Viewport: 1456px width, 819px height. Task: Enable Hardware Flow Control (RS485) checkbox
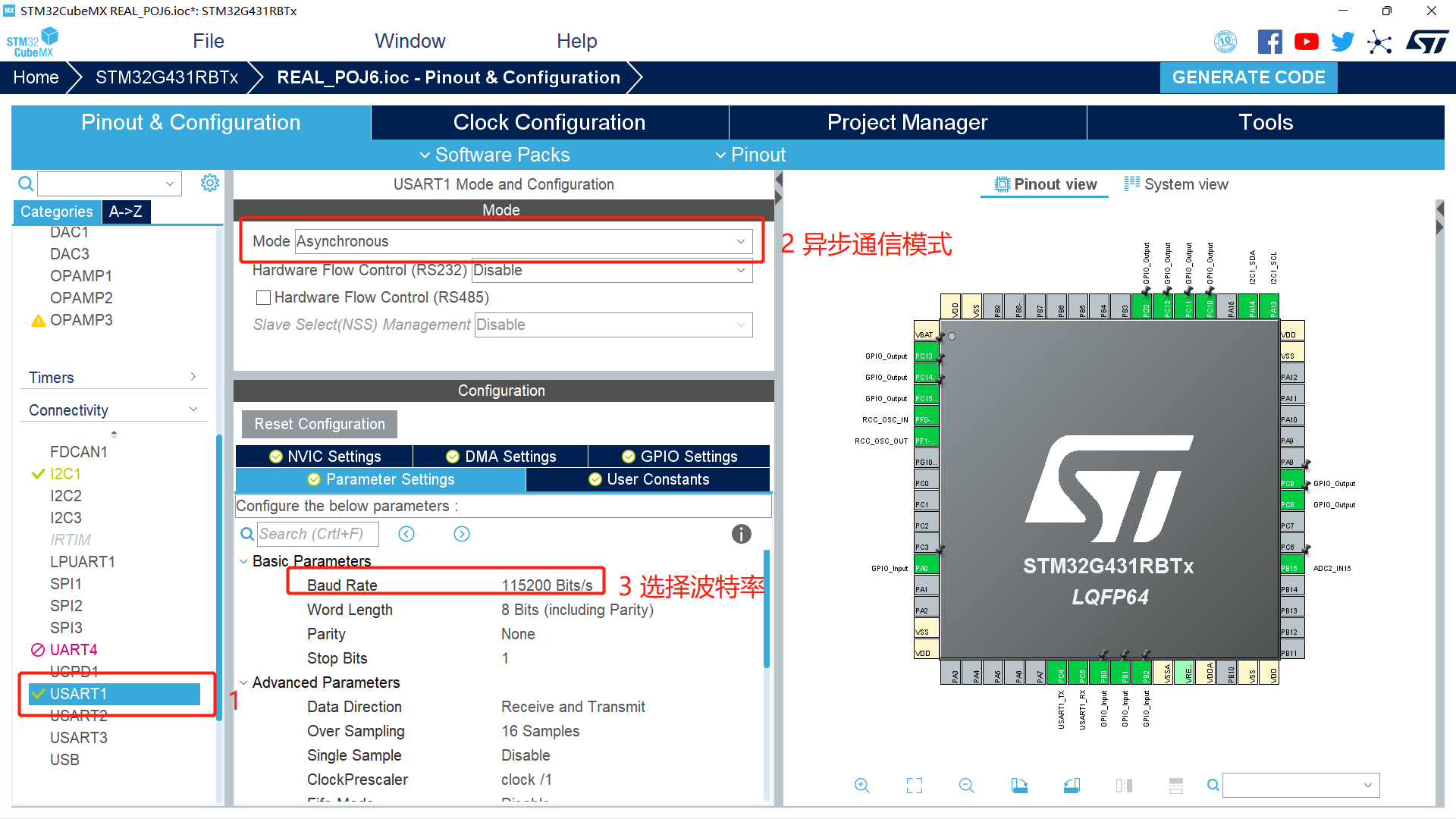(263, 297)
